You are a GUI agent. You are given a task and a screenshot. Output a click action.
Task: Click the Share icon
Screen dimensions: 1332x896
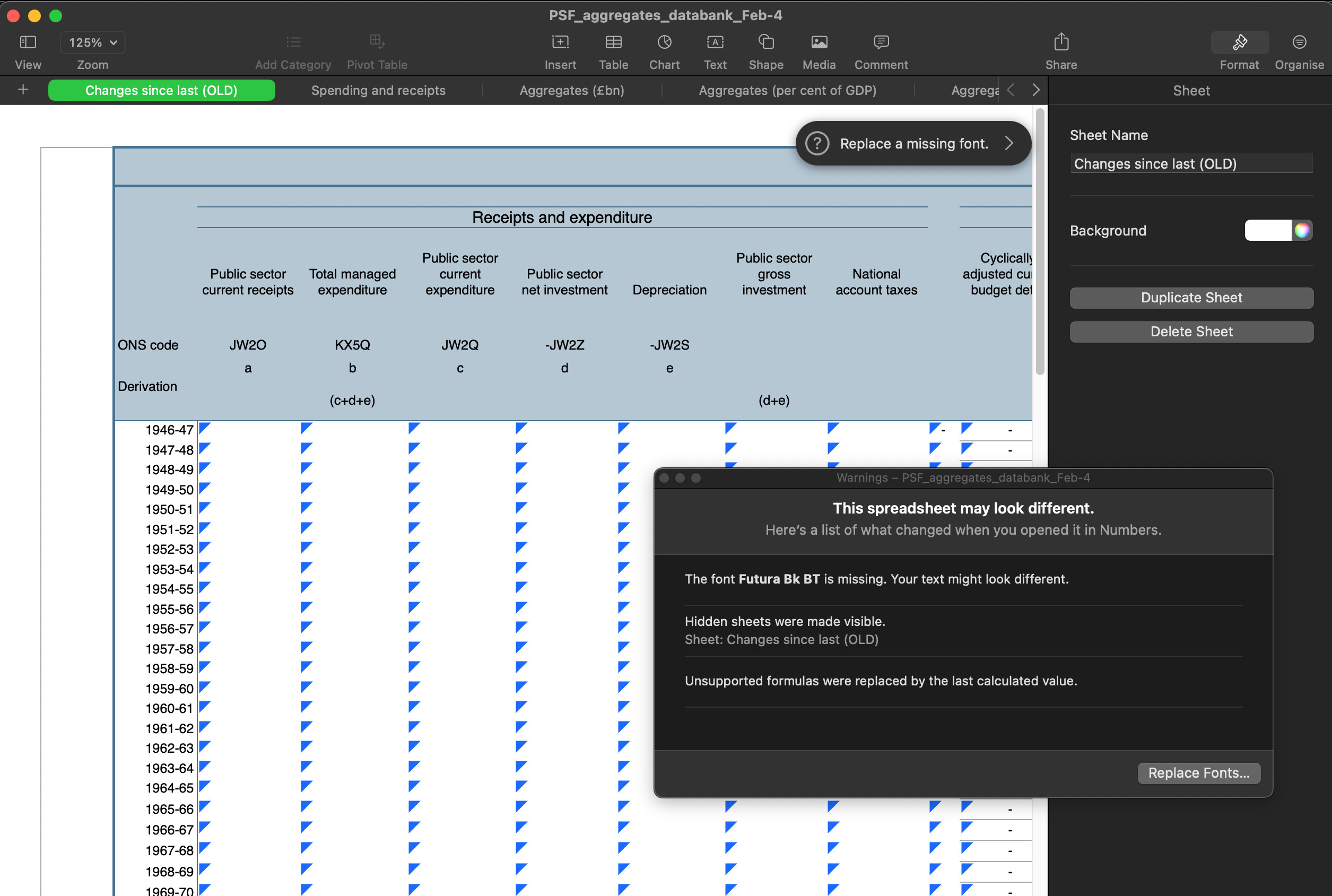point(1060,42)
